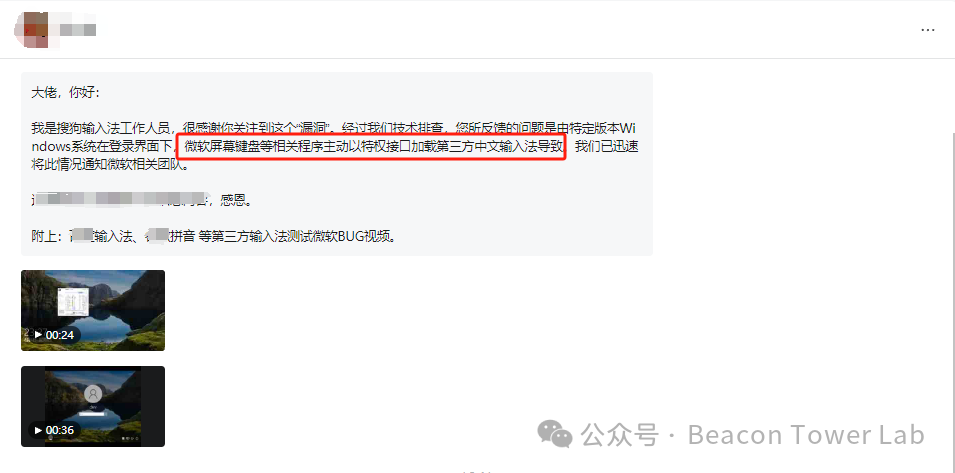The width and height of the screenshot is (955, 473).
Task: Play the 00:36 video via play icon
Action: pos(38,430)
